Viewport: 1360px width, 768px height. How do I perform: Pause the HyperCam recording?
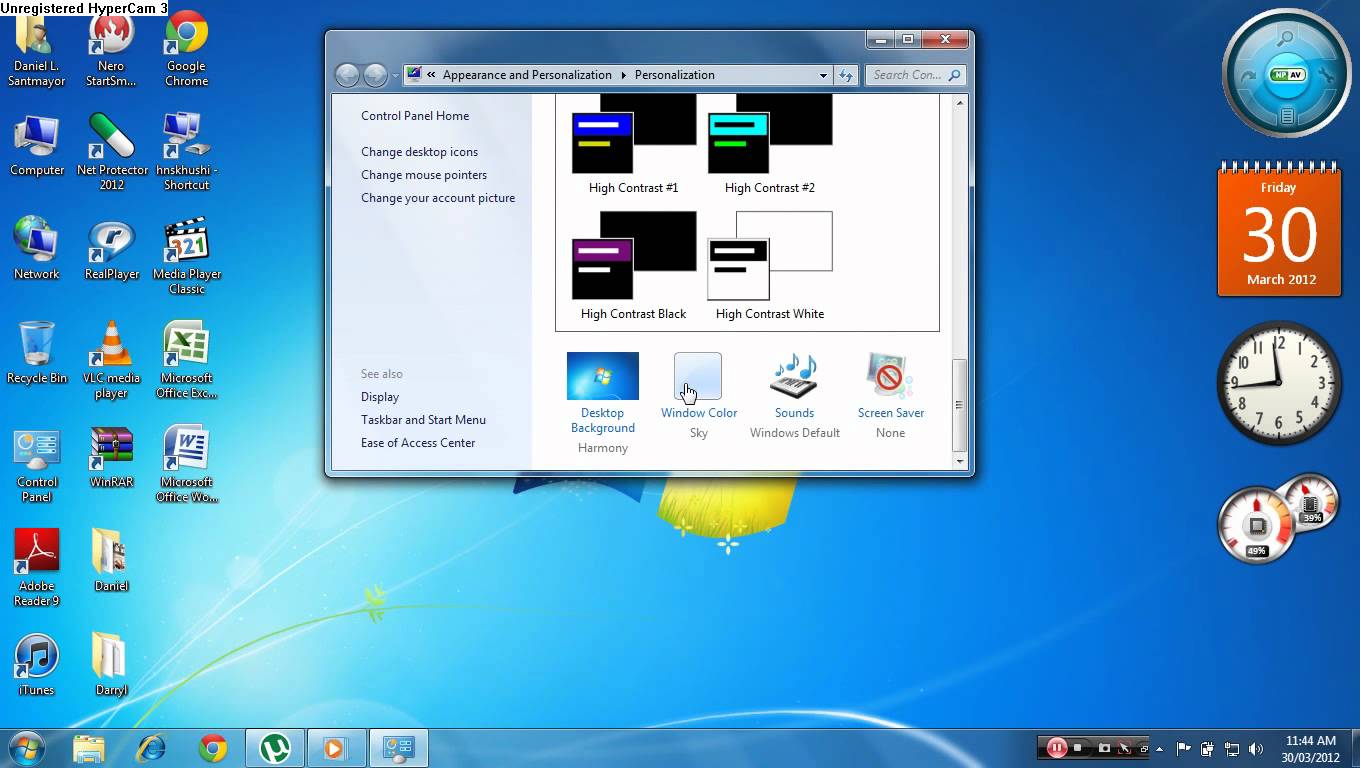point(1057,747)
